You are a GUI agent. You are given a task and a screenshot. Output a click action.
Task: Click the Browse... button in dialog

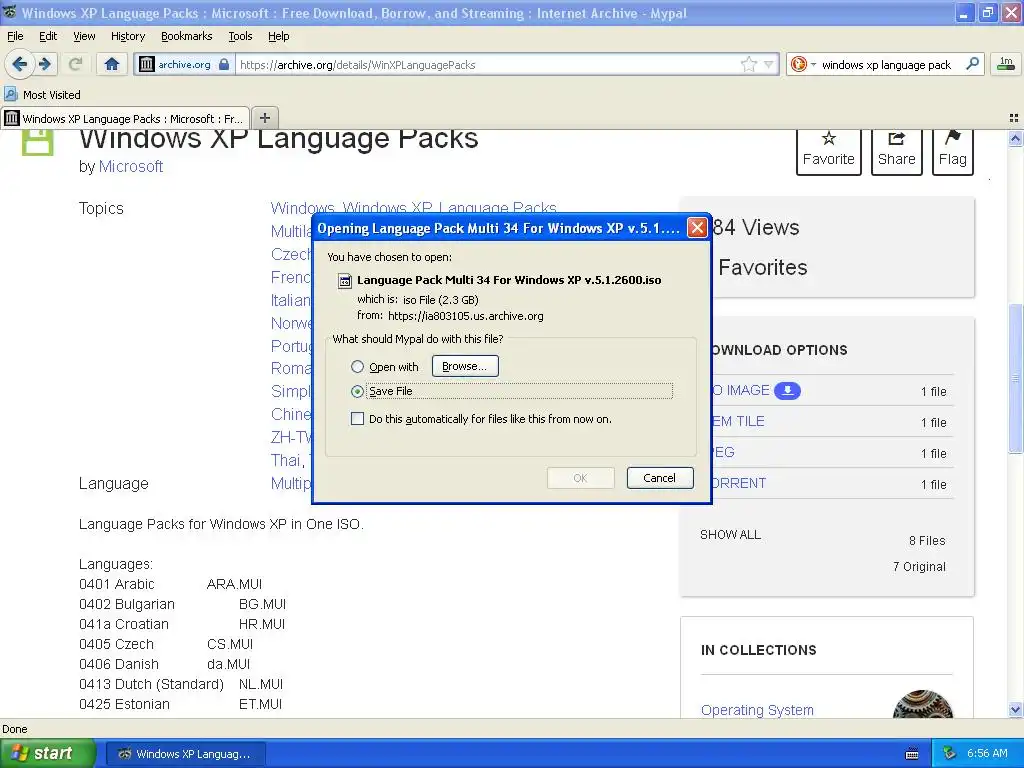pyautogui.click(x=465, y=366)
